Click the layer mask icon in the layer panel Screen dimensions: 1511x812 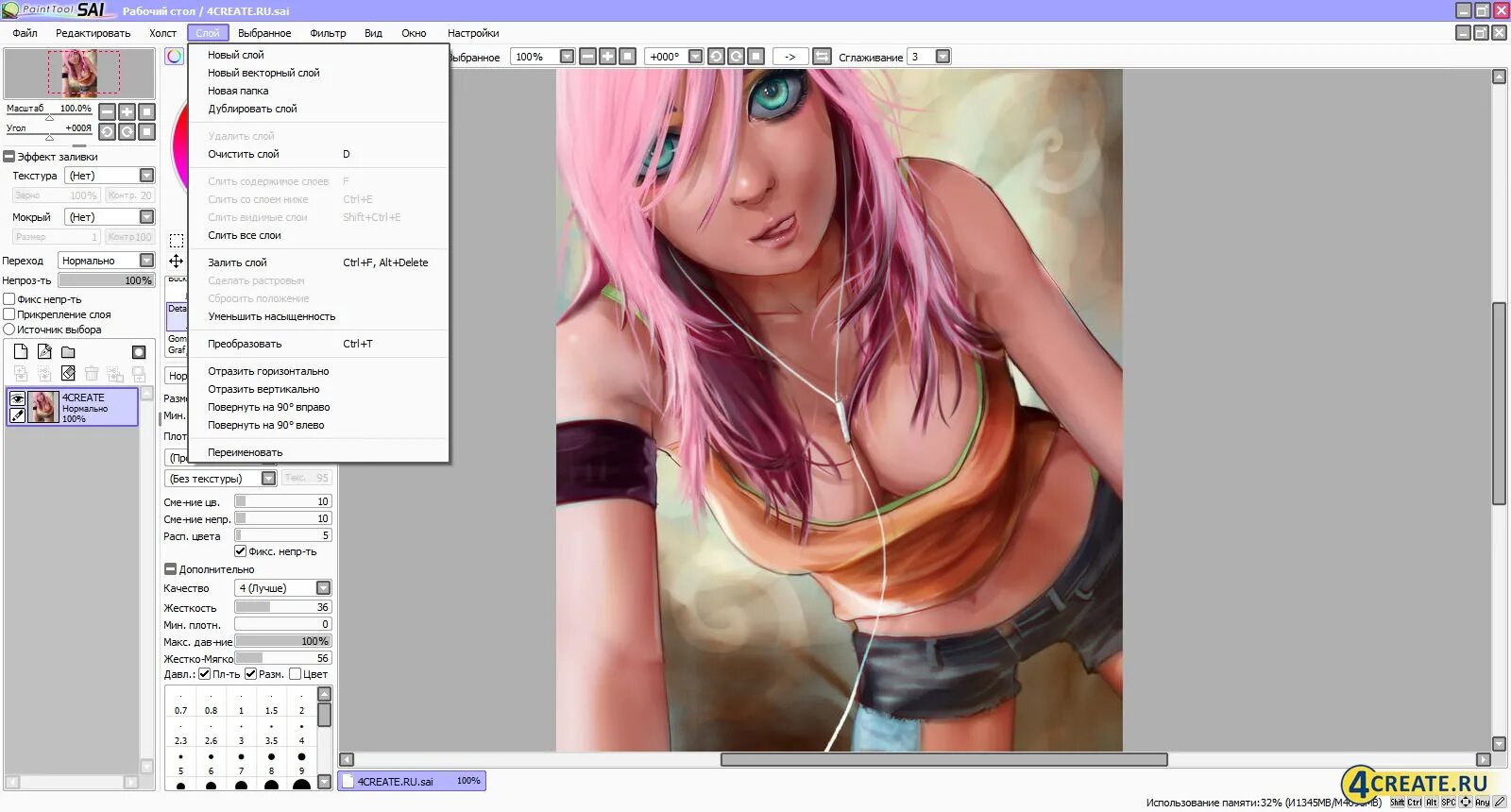139,351
